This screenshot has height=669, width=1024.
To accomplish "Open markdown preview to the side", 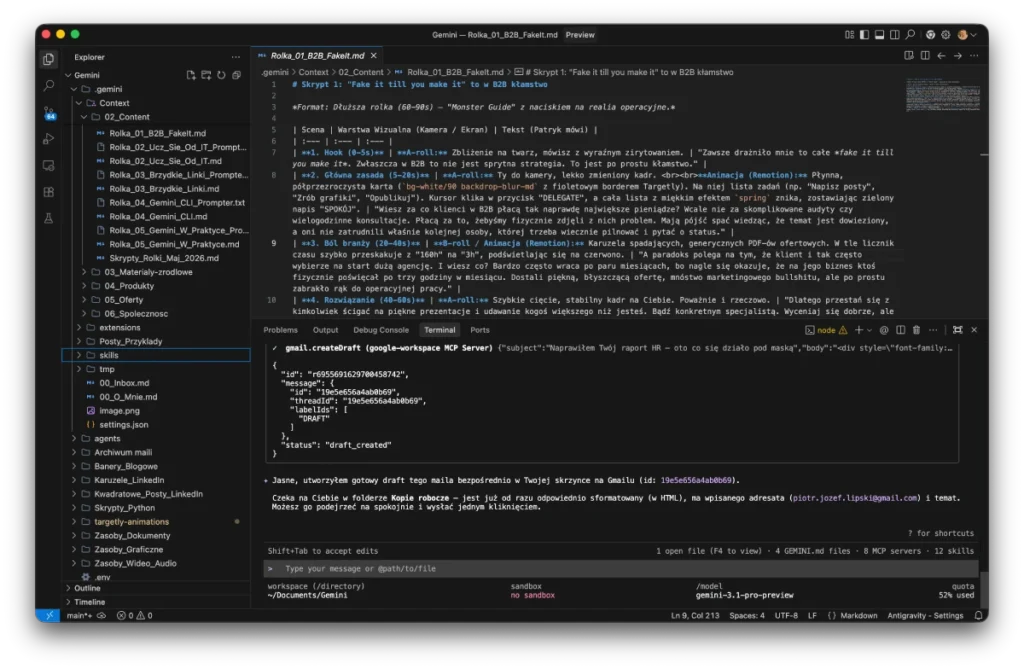I will click(908, 56).
